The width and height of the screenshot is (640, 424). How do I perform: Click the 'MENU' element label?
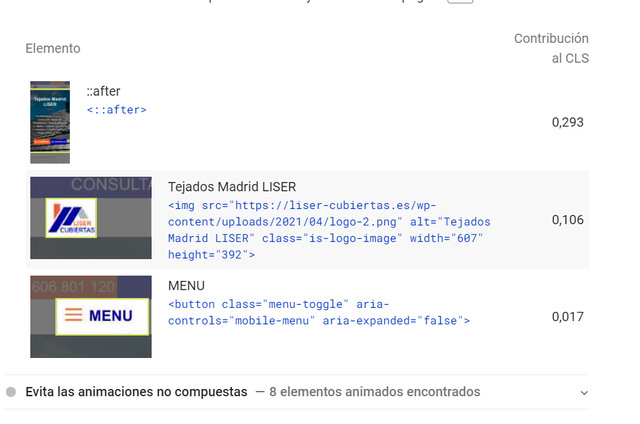[x=186, y=286]
